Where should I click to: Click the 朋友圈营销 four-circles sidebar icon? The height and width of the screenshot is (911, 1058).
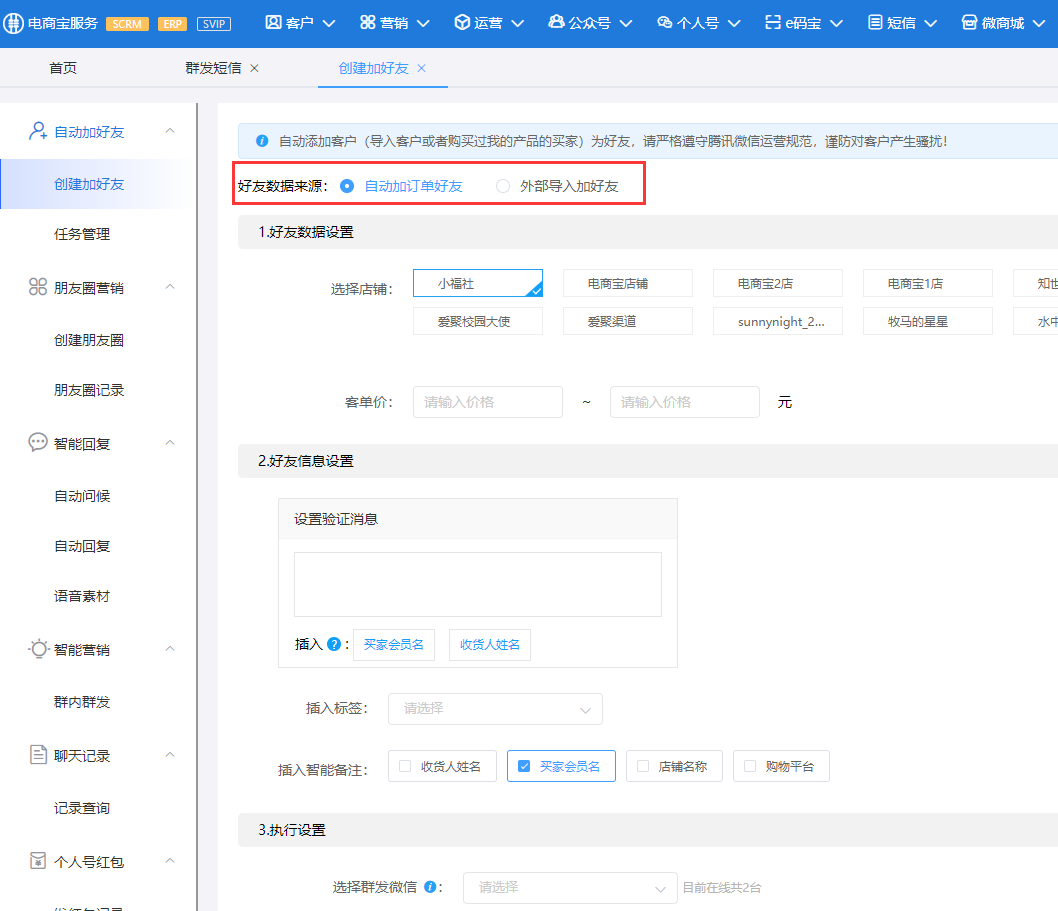tap(38, 287)
